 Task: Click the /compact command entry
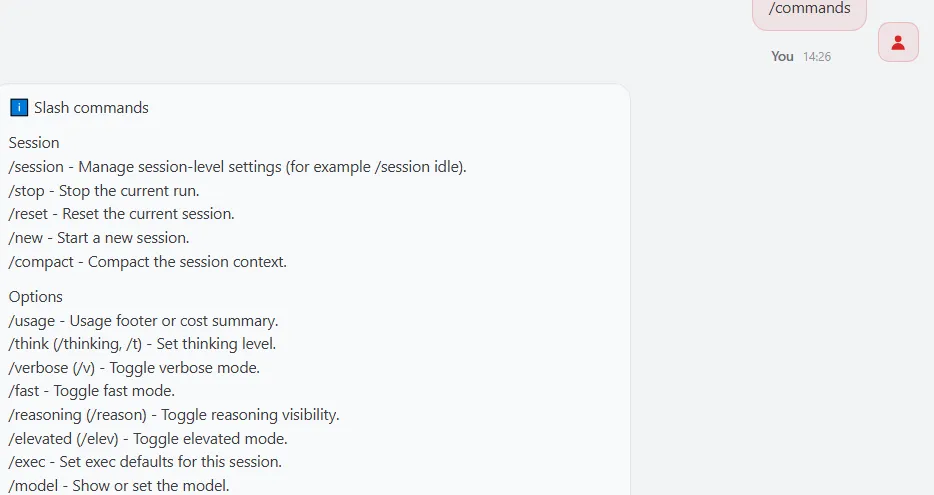pos(148,262)
